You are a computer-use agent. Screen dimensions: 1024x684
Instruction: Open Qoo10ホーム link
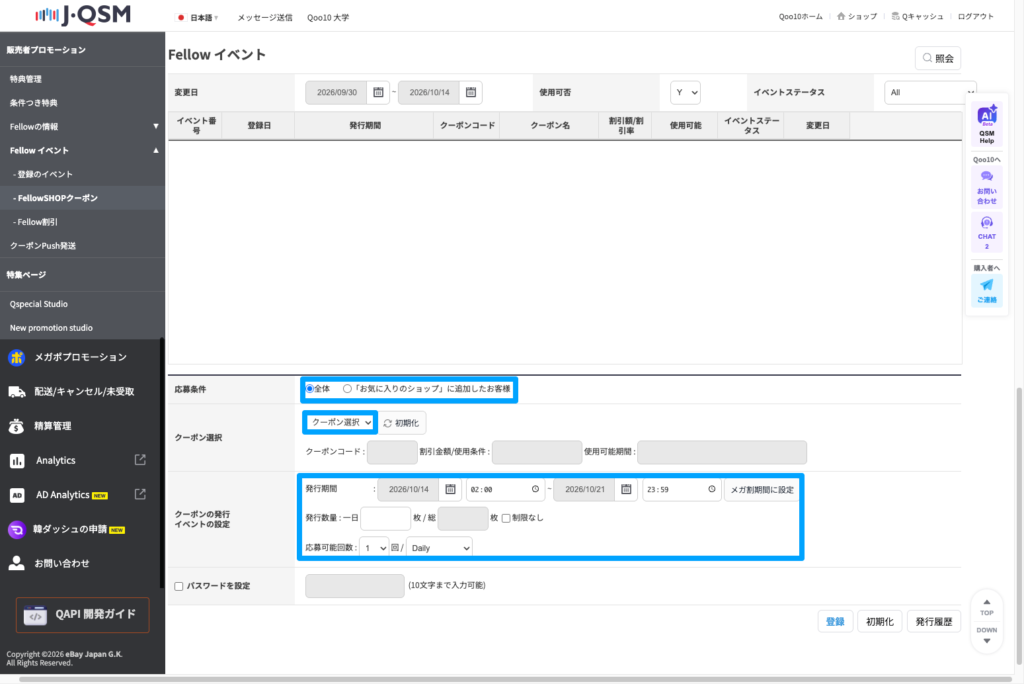[801, 16]
